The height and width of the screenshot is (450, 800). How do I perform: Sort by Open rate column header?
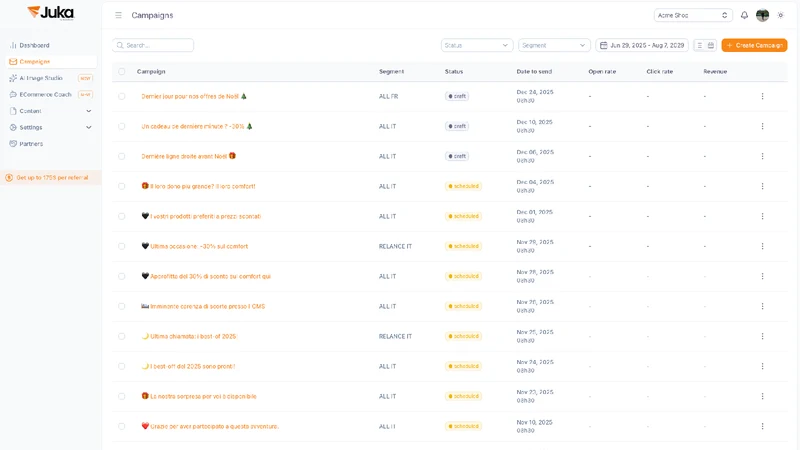[x=602, y=71]
